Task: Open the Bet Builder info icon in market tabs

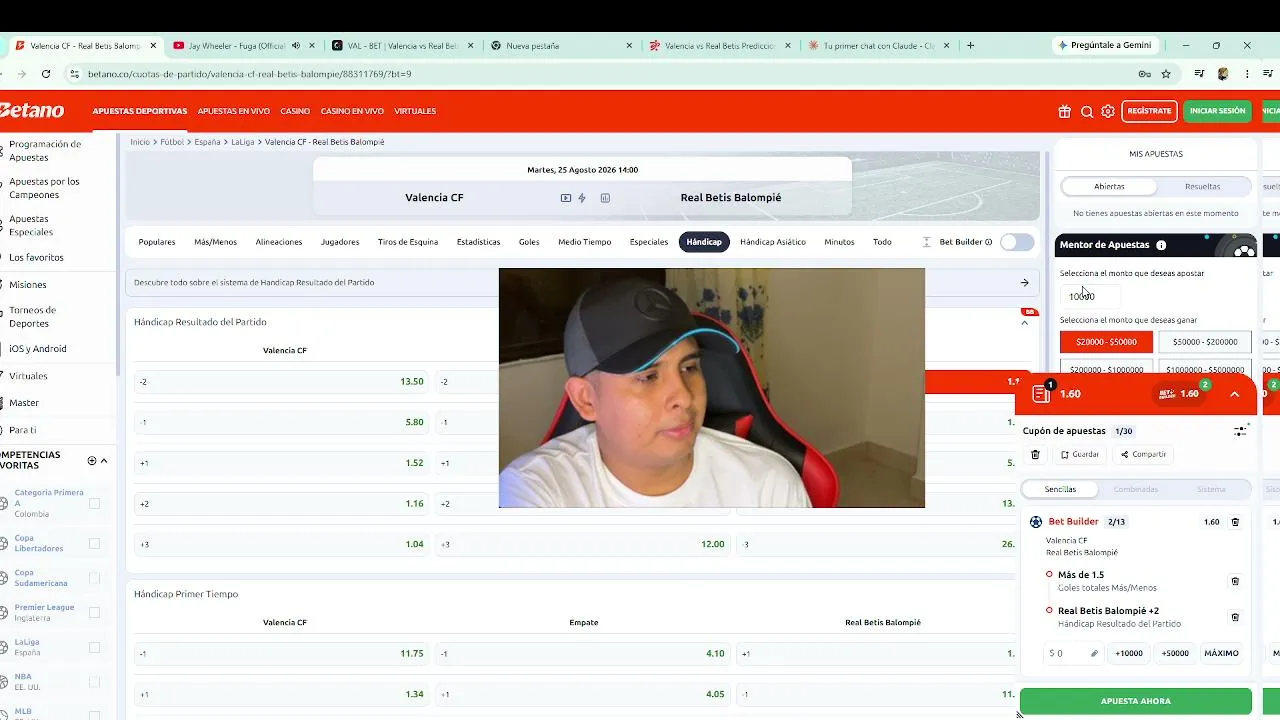Action: pyautogui.click(x=989, y=242)
